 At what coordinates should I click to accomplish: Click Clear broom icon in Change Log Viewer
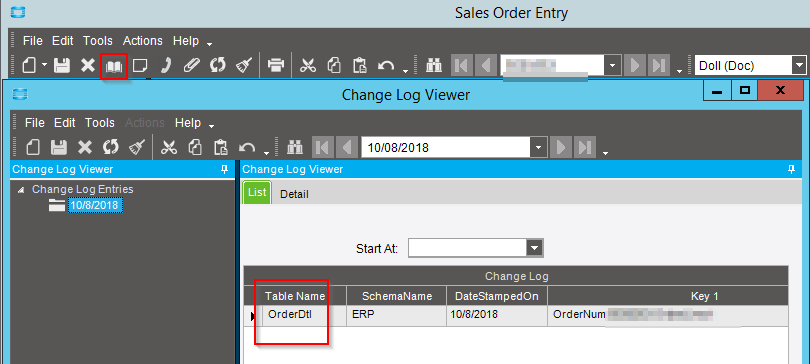coord(136,148)
